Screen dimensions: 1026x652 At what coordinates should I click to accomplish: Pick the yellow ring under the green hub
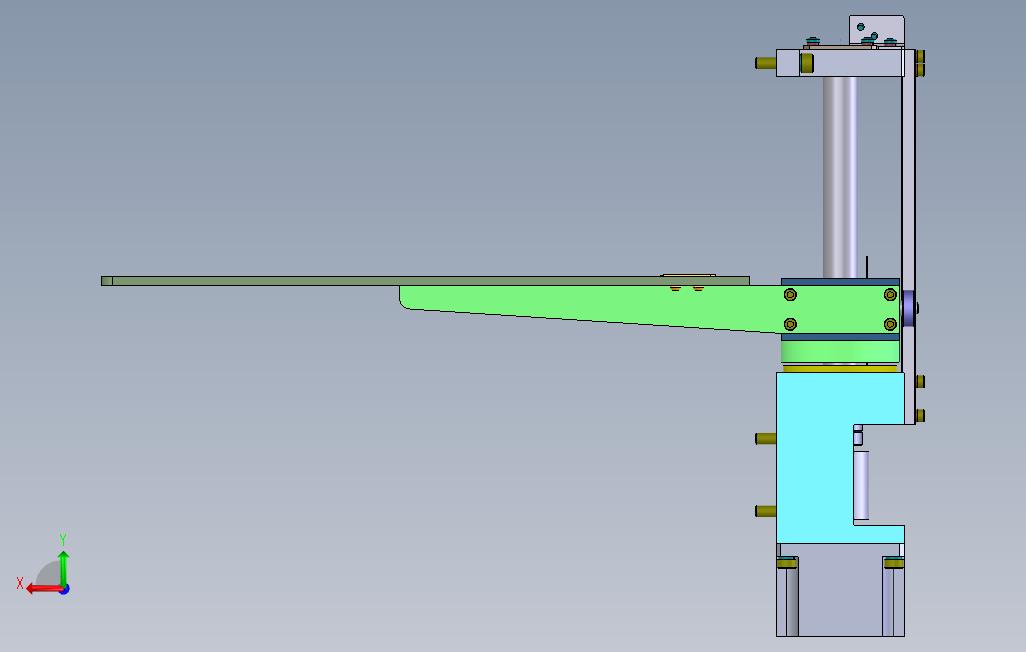pos(840,369)
